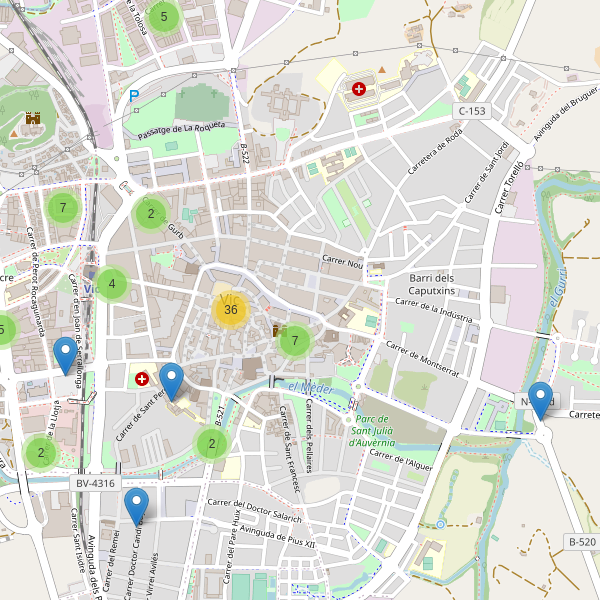Select the blue pin on the N-141d road
This screenshot has height=600, width=600.
(x=540, y=401)
